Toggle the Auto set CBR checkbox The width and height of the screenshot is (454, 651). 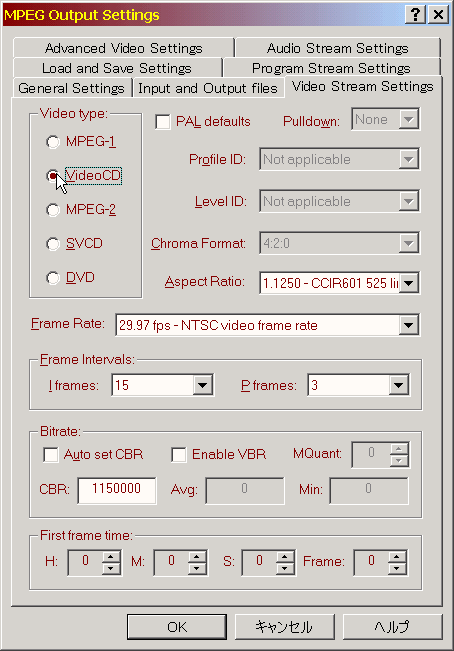tap(51, 455)
